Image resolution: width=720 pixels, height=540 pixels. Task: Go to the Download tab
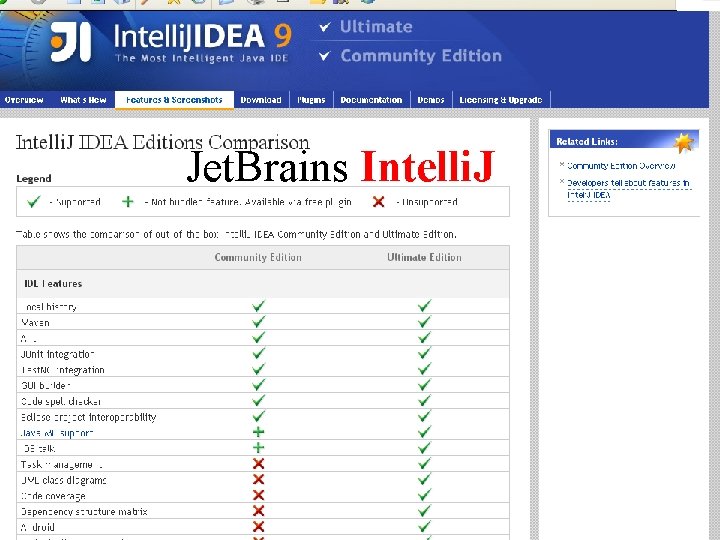261,100
